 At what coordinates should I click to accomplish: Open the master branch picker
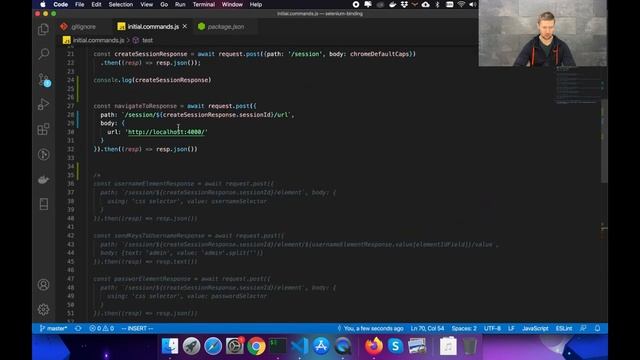pyautogui.click(x=53, y=328)
